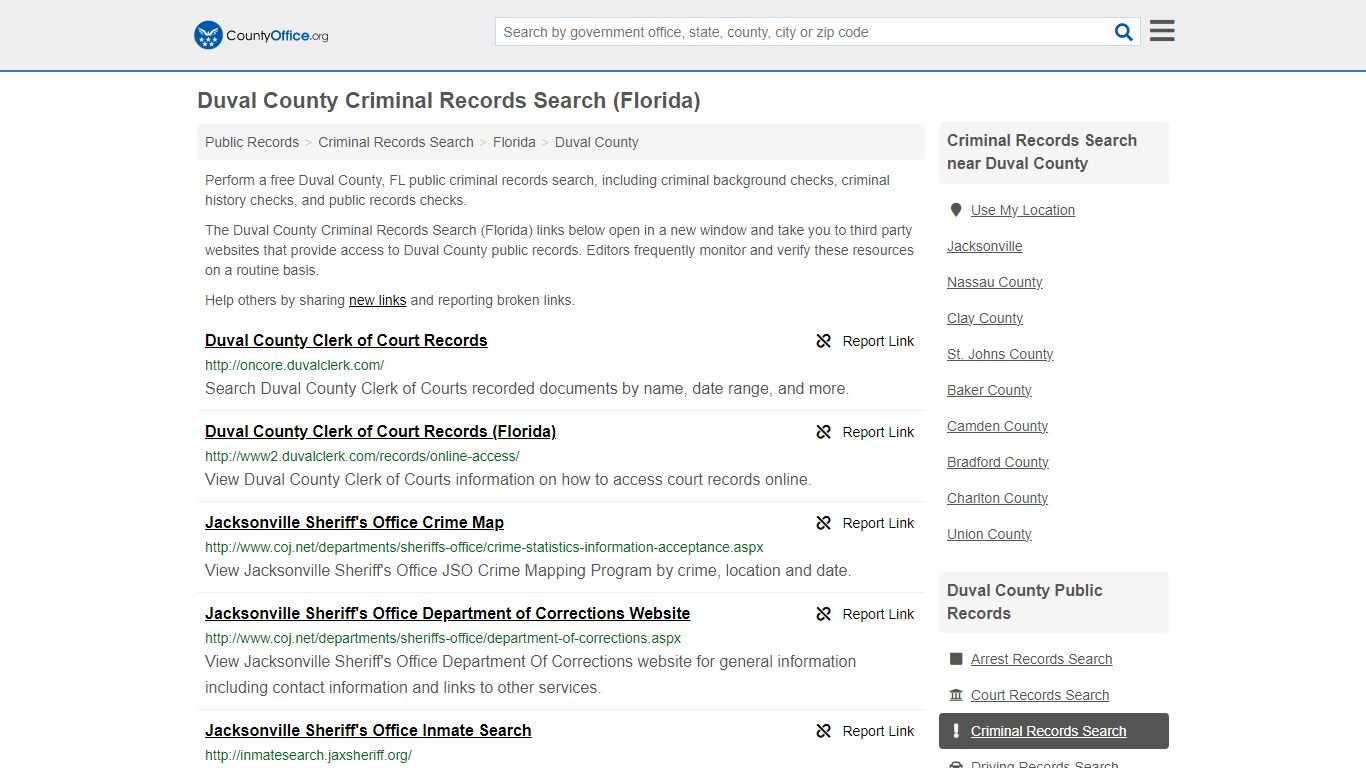Select Clay County link
The width and height of the screenshot is (1366, 768).
pos(985,318)
